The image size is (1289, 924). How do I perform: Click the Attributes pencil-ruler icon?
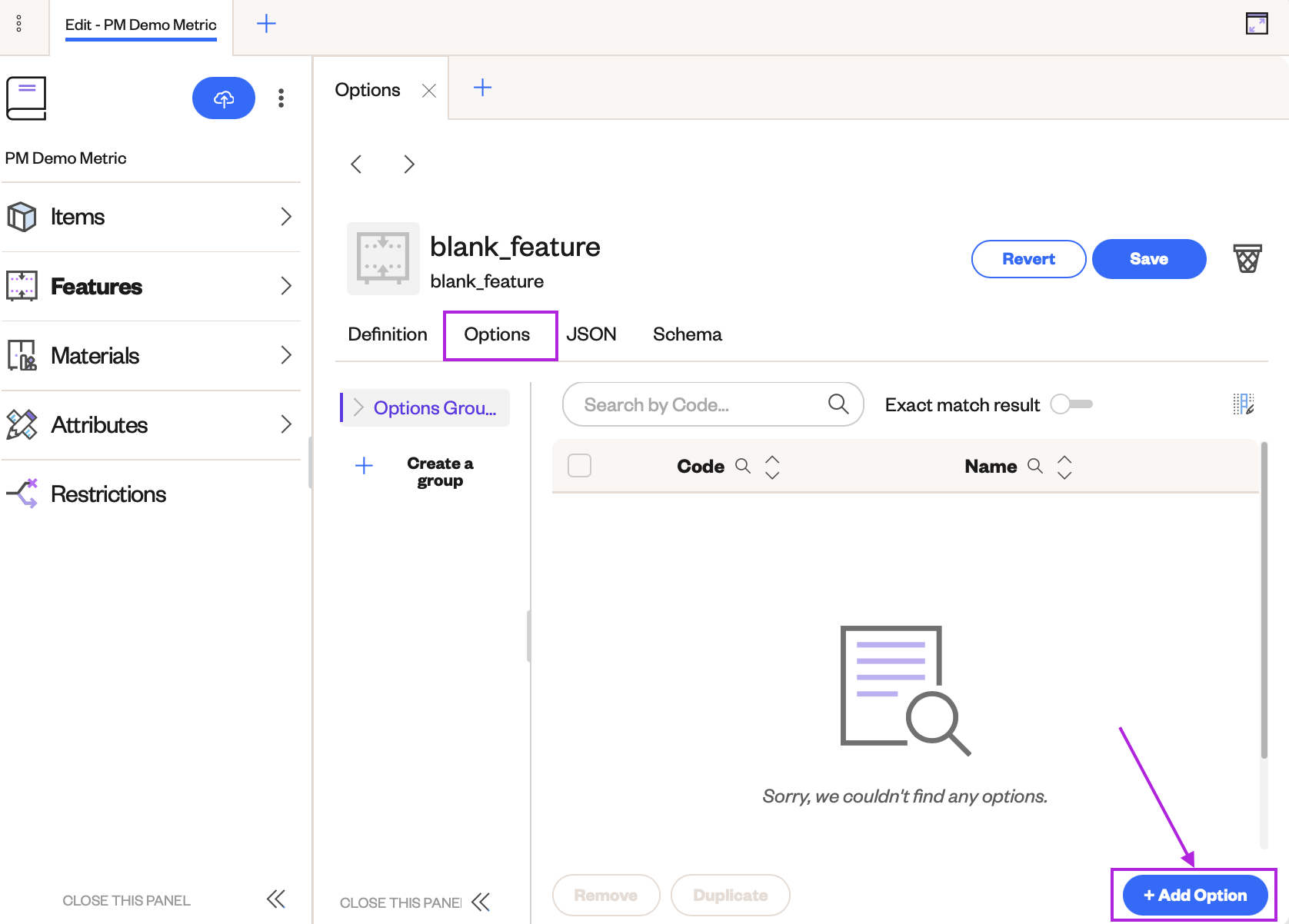pos(22,424)
